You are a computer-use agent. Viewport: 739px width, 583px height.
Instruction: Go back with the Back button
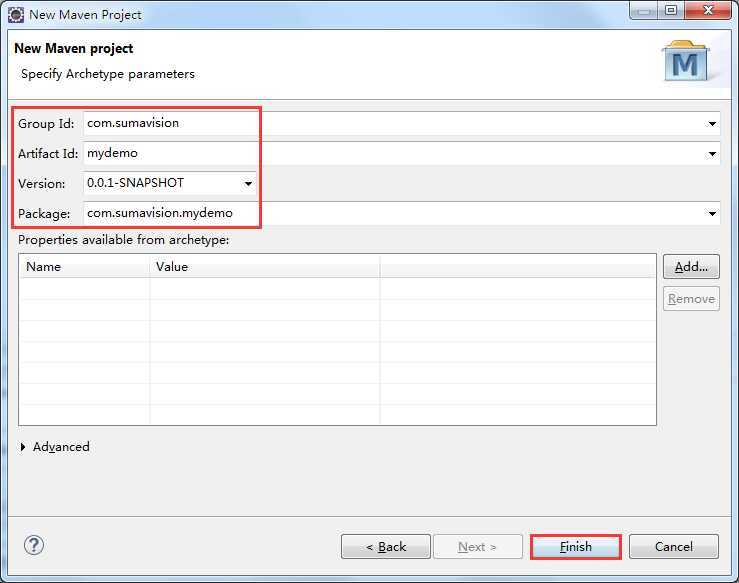click(386, 547)
